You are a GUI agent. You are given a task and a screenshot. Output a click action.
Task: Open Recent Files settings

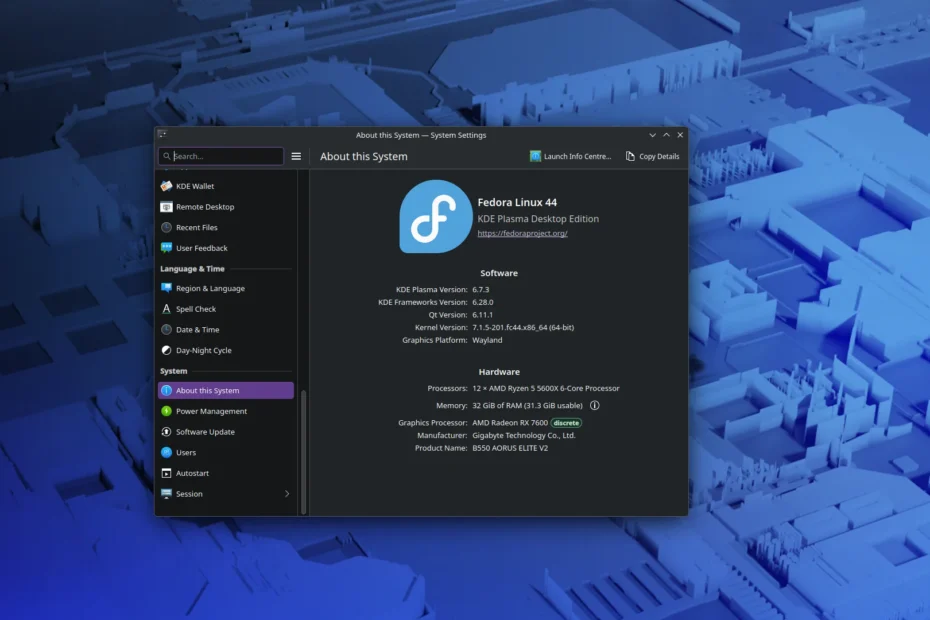(x=225, y=227)
